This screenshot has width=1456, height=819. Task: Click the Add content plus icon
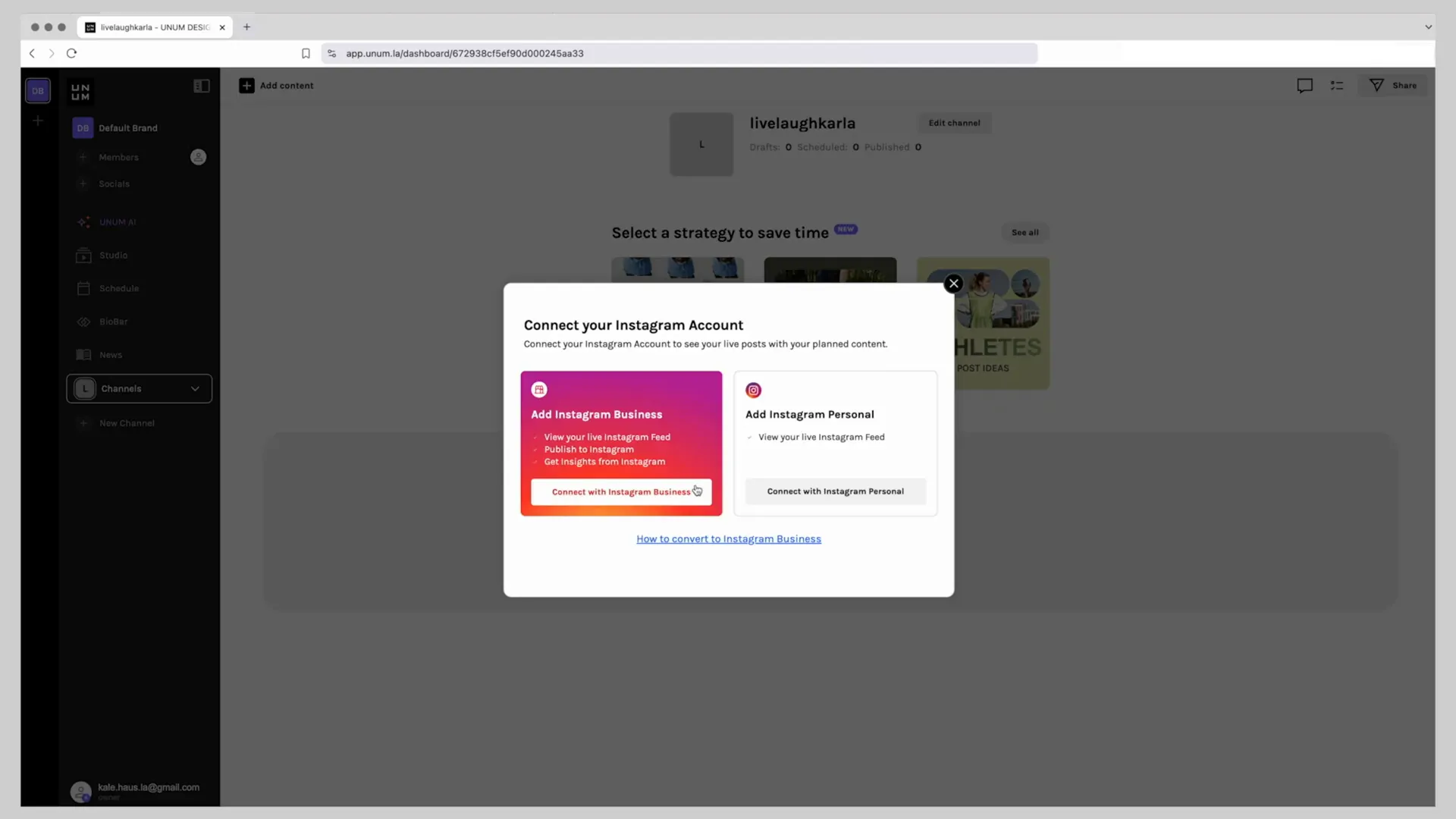246,86
